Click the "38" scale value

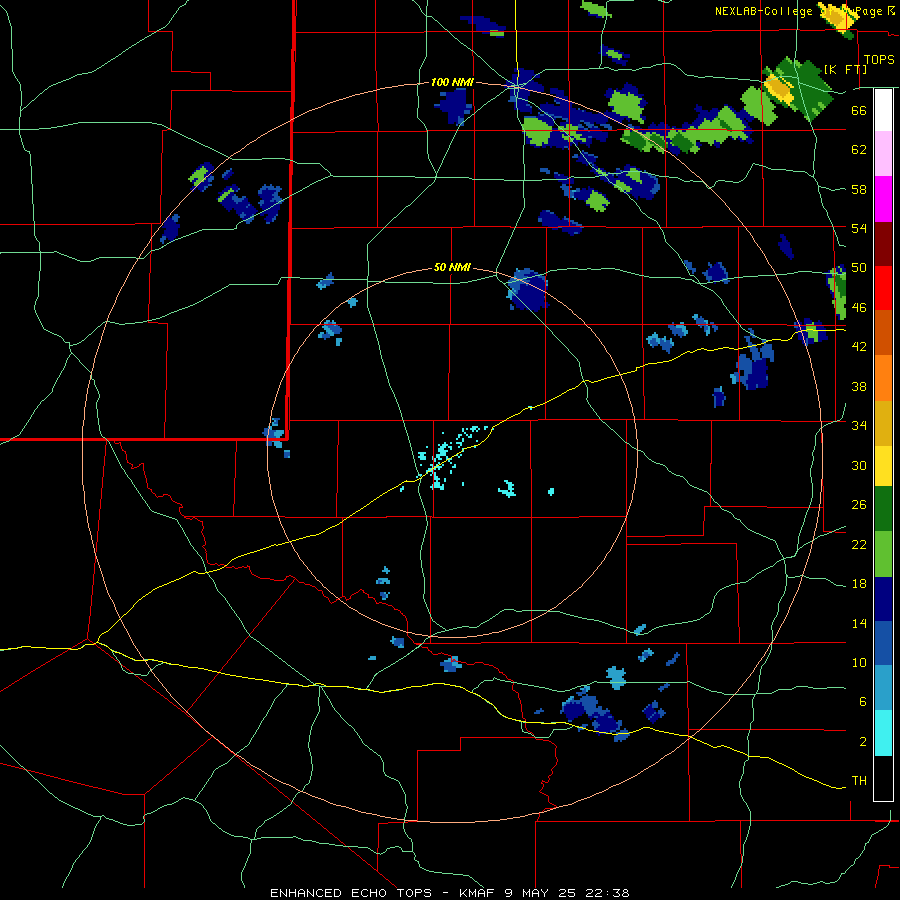pyautogui.click(x=859, y=386)
